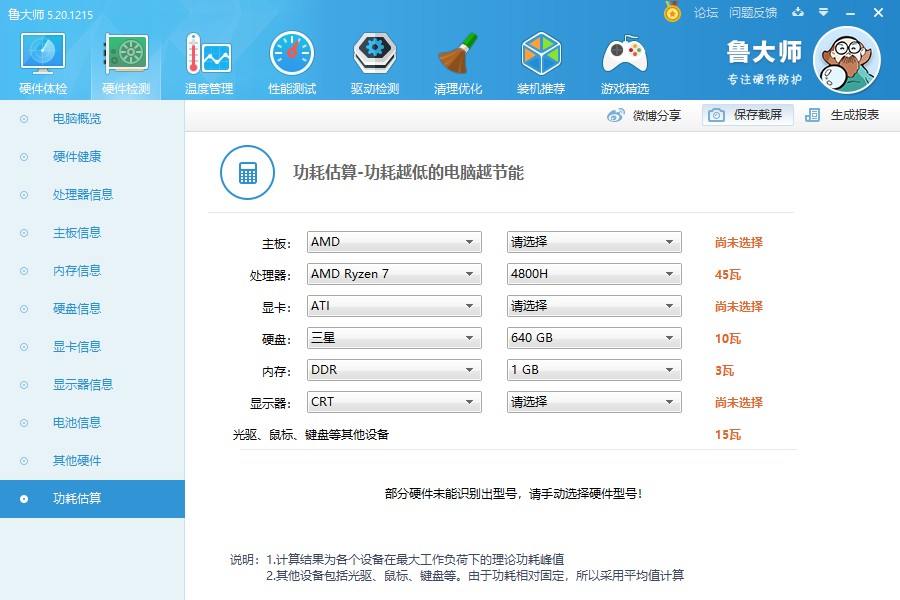900x600 pixels.
Task: Expand 主板 model dropdown 请选择
Action: pyautogui.click(x=594, y=242)
